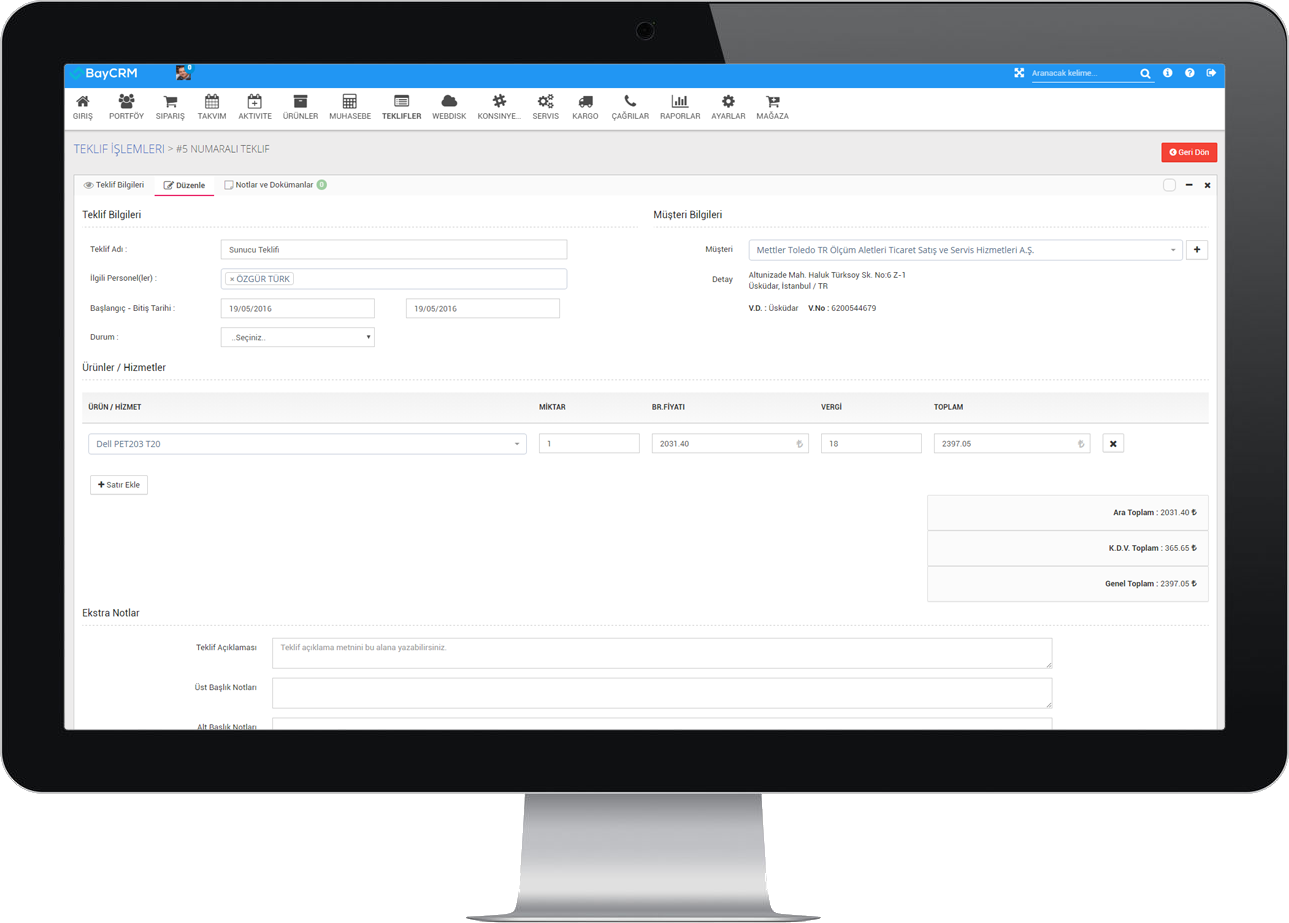Open AYARLAR settings gear
Screen dimensions: 1289x923
728,107
